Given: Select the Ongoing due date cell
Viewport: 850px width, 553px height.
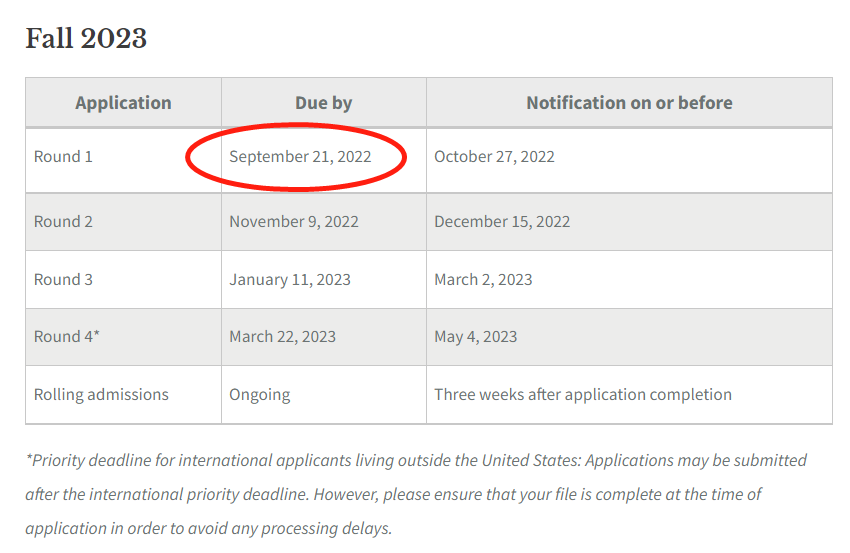Looking at the screenshot, I should tap(259, 395).
